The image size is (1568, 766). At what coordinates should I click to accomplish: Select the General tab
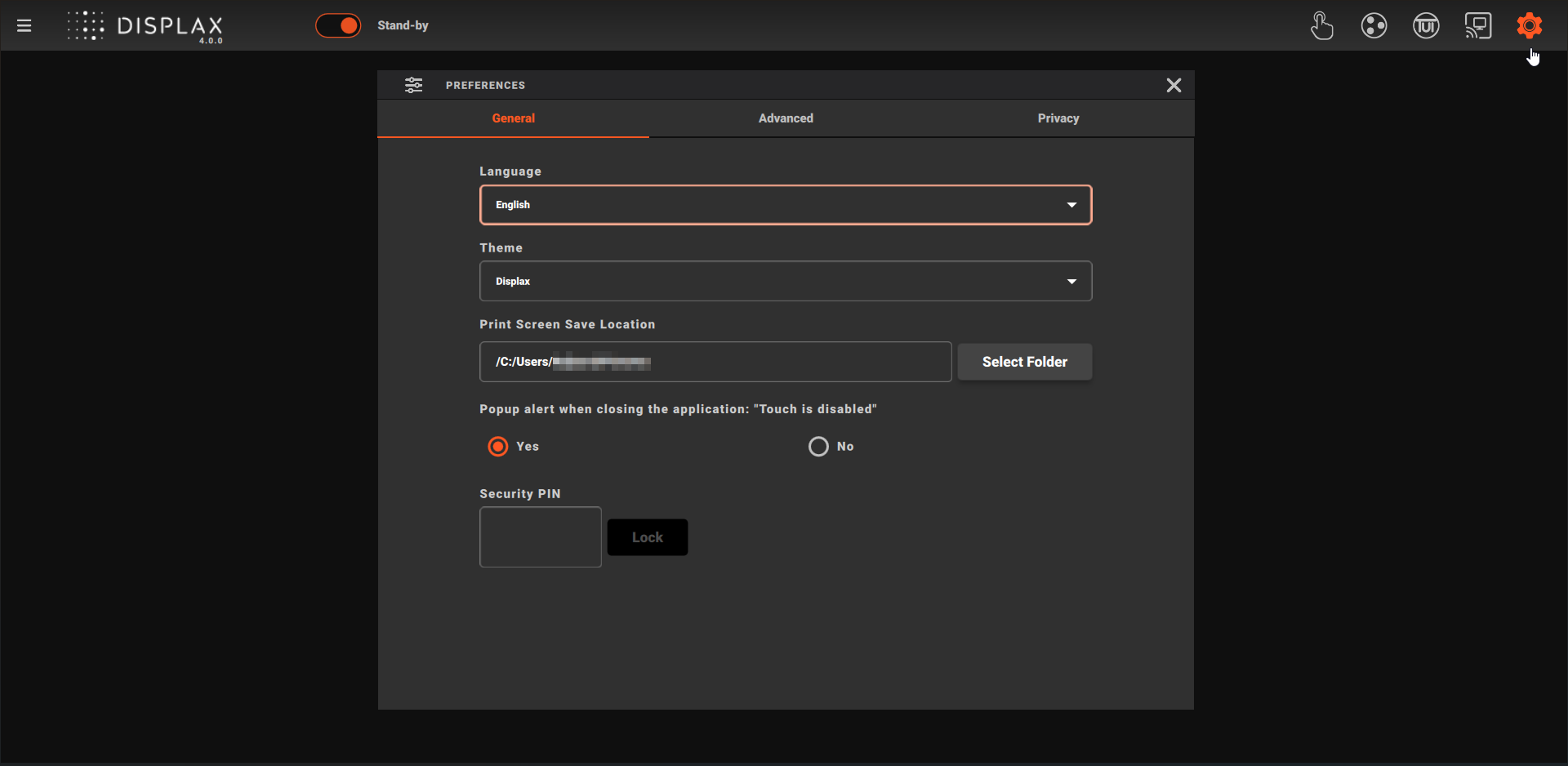pos(513,118)
